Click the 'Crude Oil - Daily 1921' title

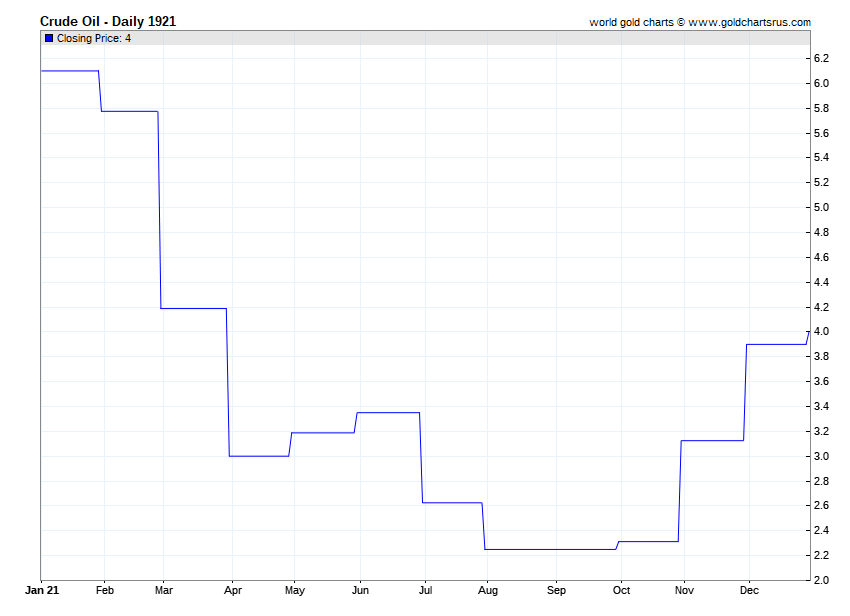pyautogui.click(x=108, y=21)
